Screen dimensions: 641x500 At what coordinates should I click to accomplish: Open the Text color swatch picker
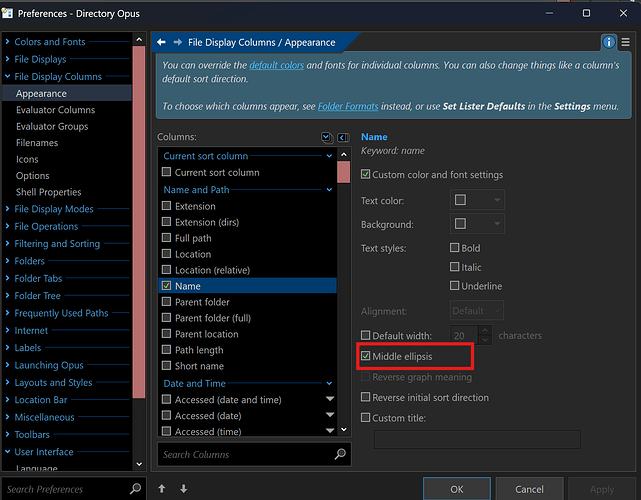click(x=477, y=200)
